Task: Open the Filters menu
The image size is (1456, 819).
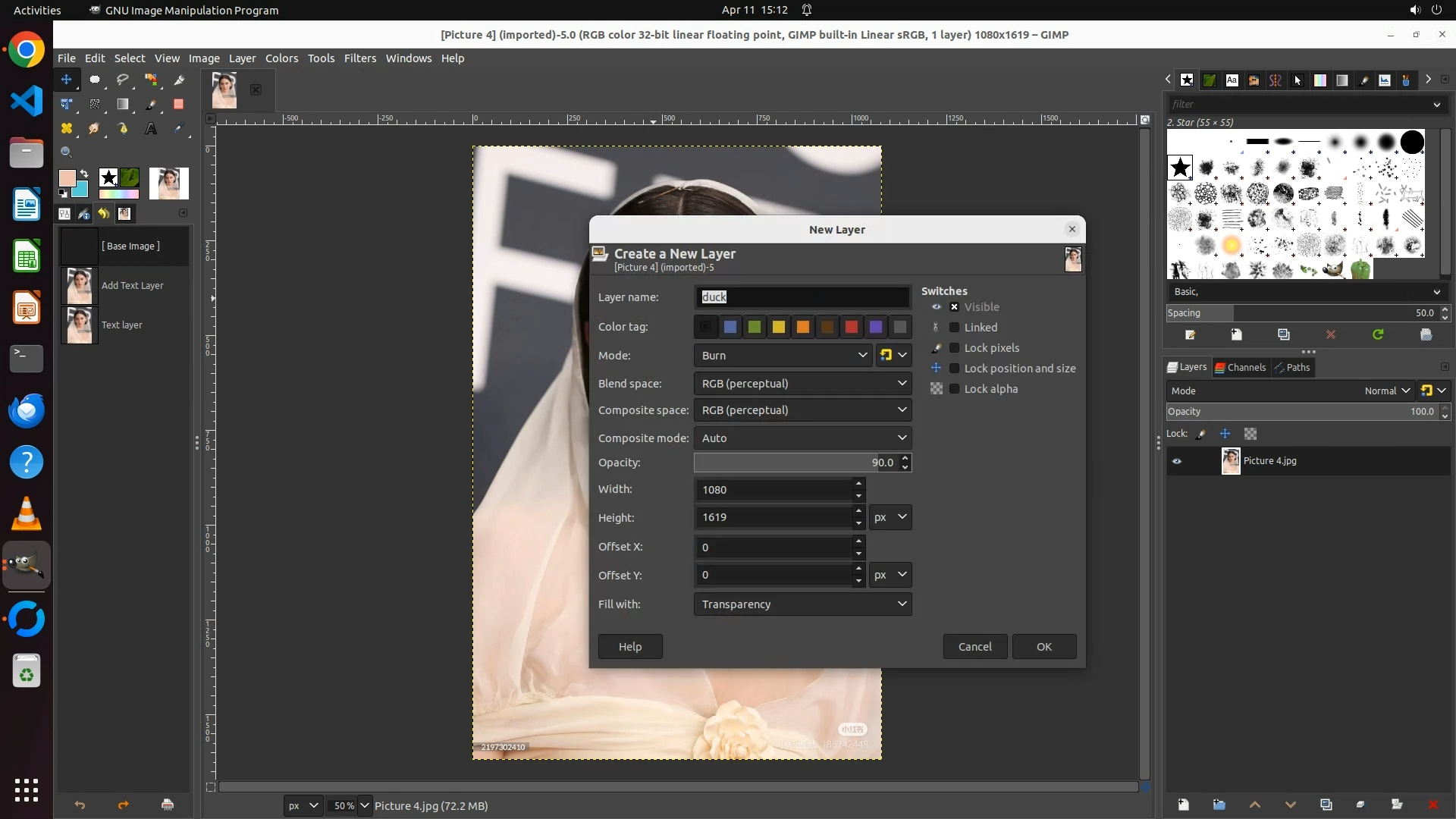Action: click(359, 58)
